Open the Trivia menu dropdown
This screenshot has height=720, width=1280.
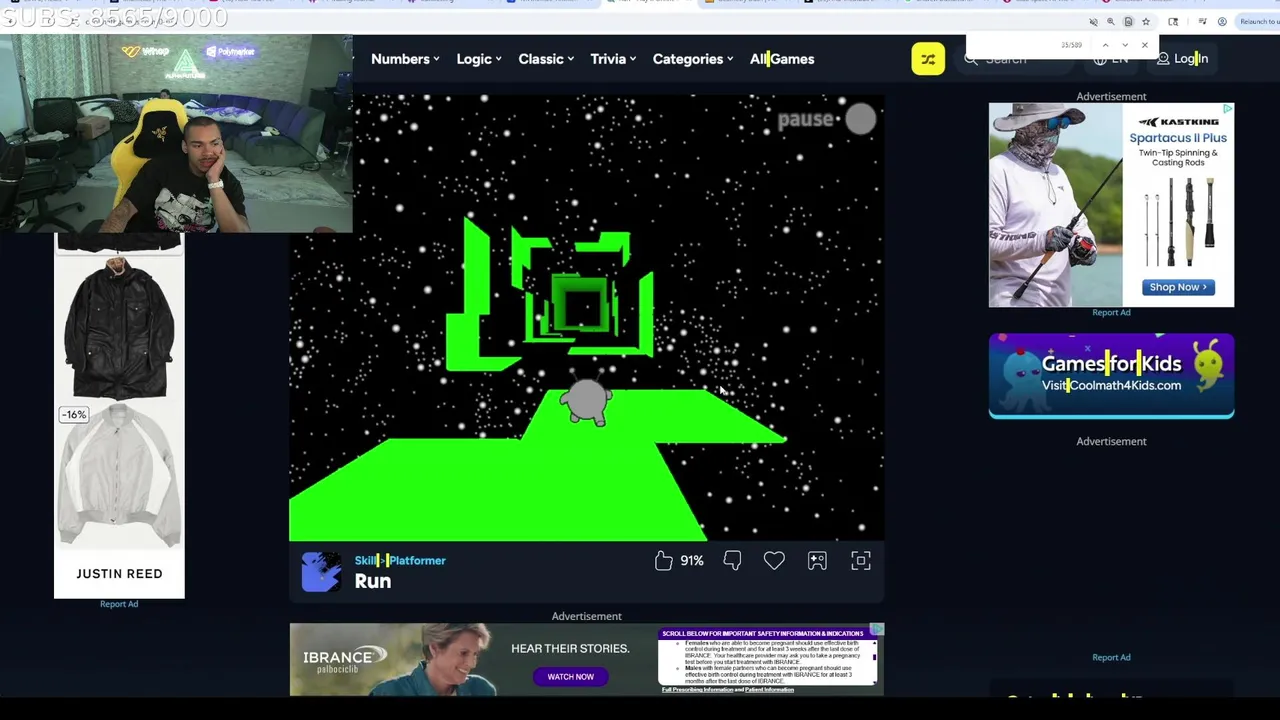tap(613, 59)
